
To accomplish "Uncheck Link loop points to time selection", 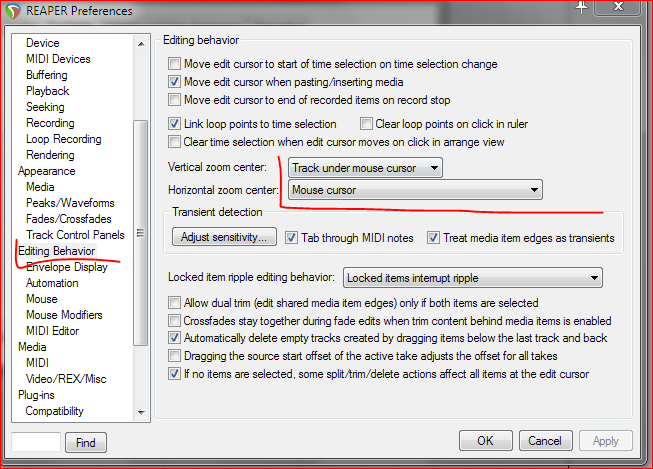I will tap(174, 124).
